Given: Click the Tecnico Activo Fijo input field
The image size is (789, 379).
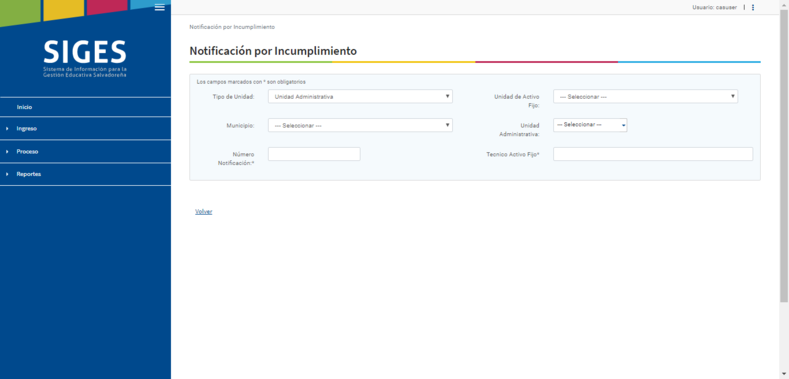Looking at the screenshot, I should (653, 154).
